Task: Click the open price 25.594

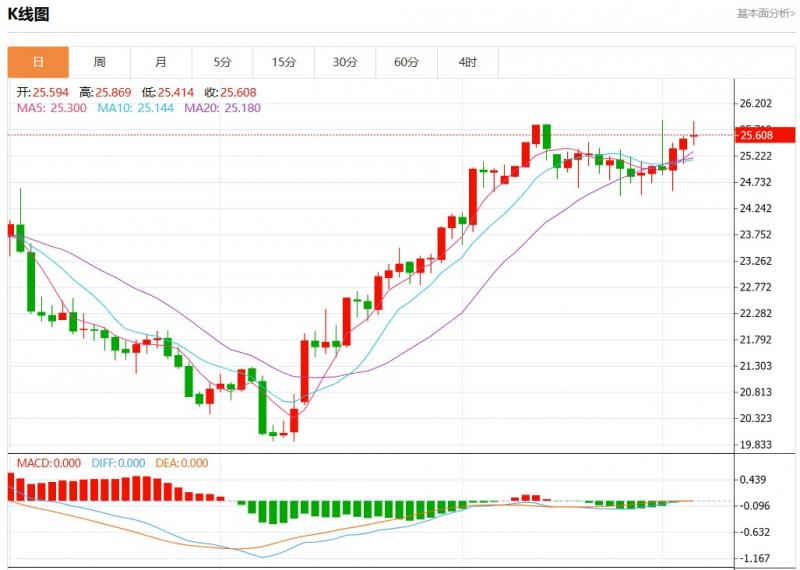Action: coord(51,92)
